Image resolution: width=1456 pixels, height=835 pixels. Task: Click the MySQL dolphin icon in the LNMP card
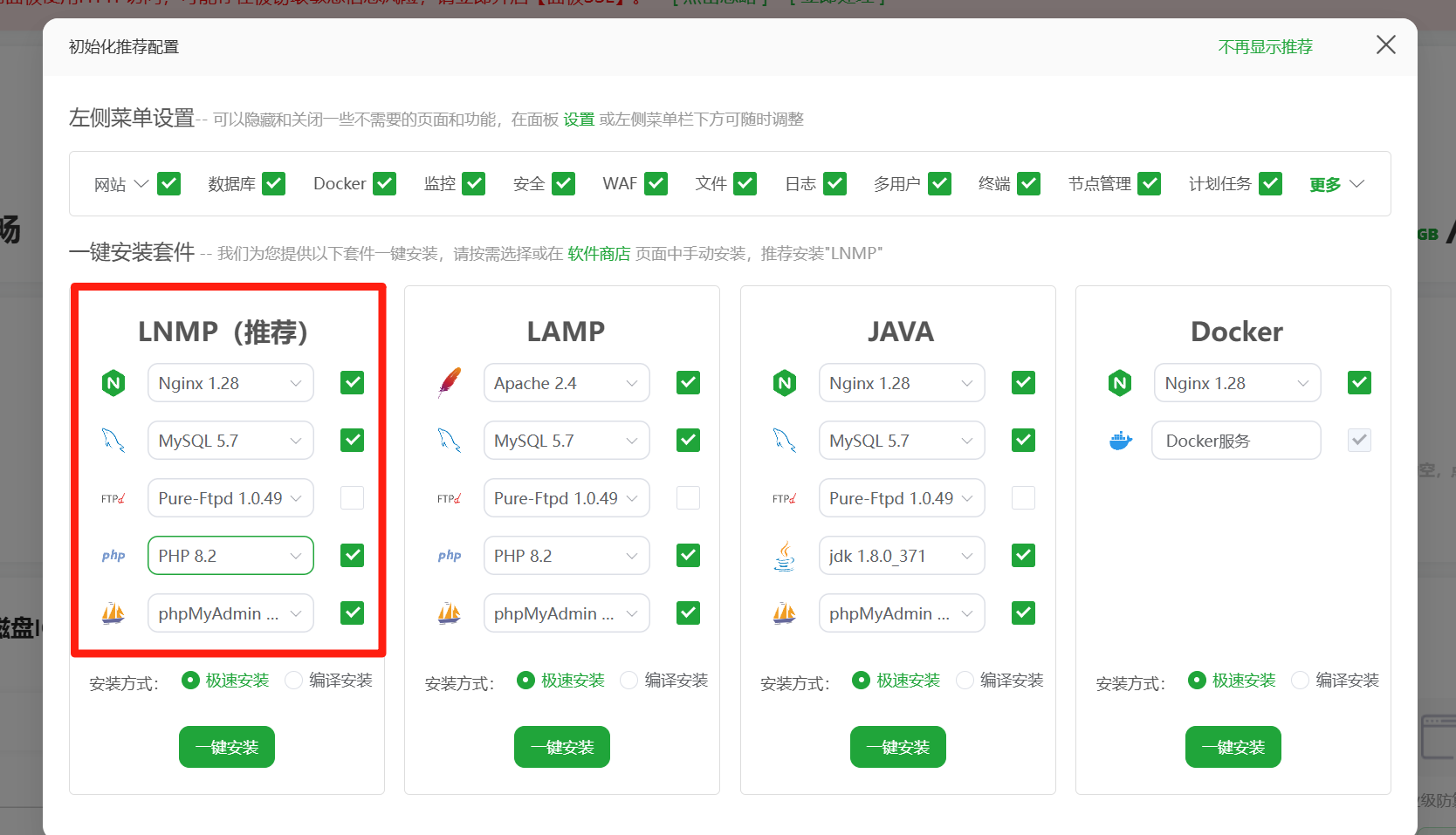pyautogui.click(x=113, y=441)
